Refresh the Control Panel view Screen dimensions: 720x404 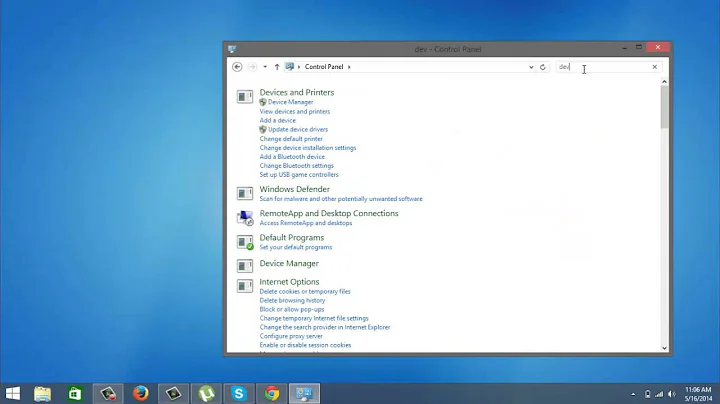click(x=543, y=67)
